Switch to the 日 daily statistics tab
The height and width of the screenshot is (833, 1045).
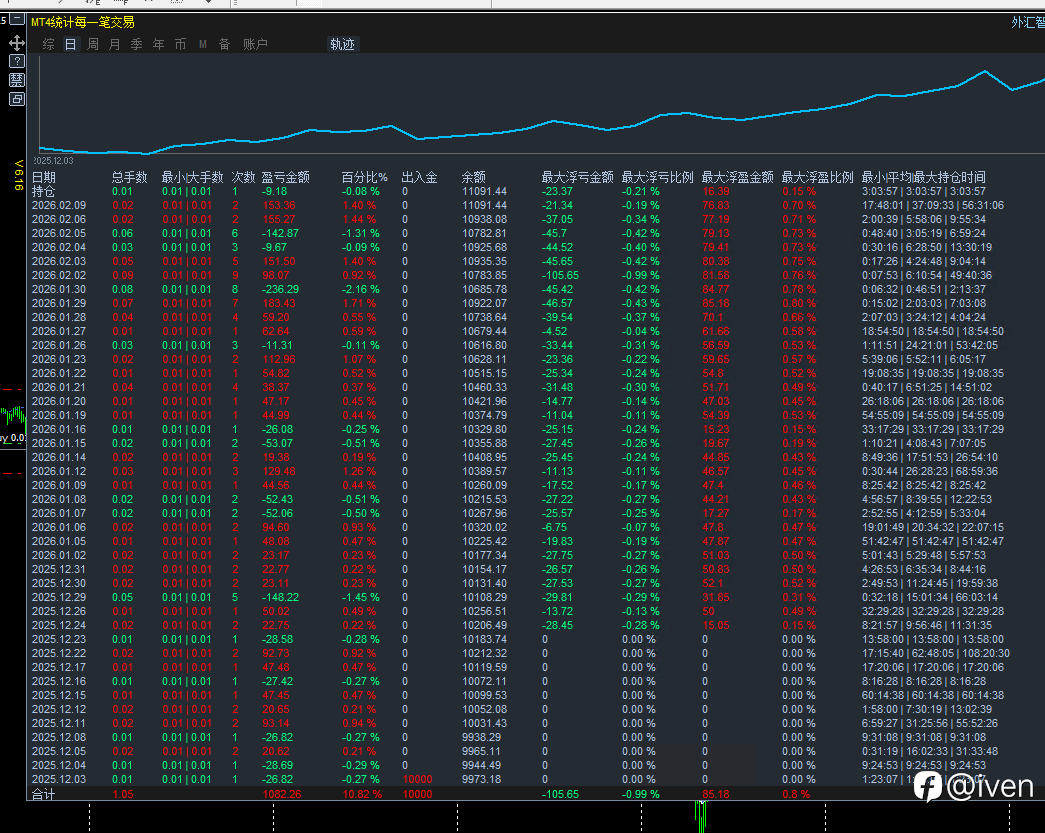70,44
